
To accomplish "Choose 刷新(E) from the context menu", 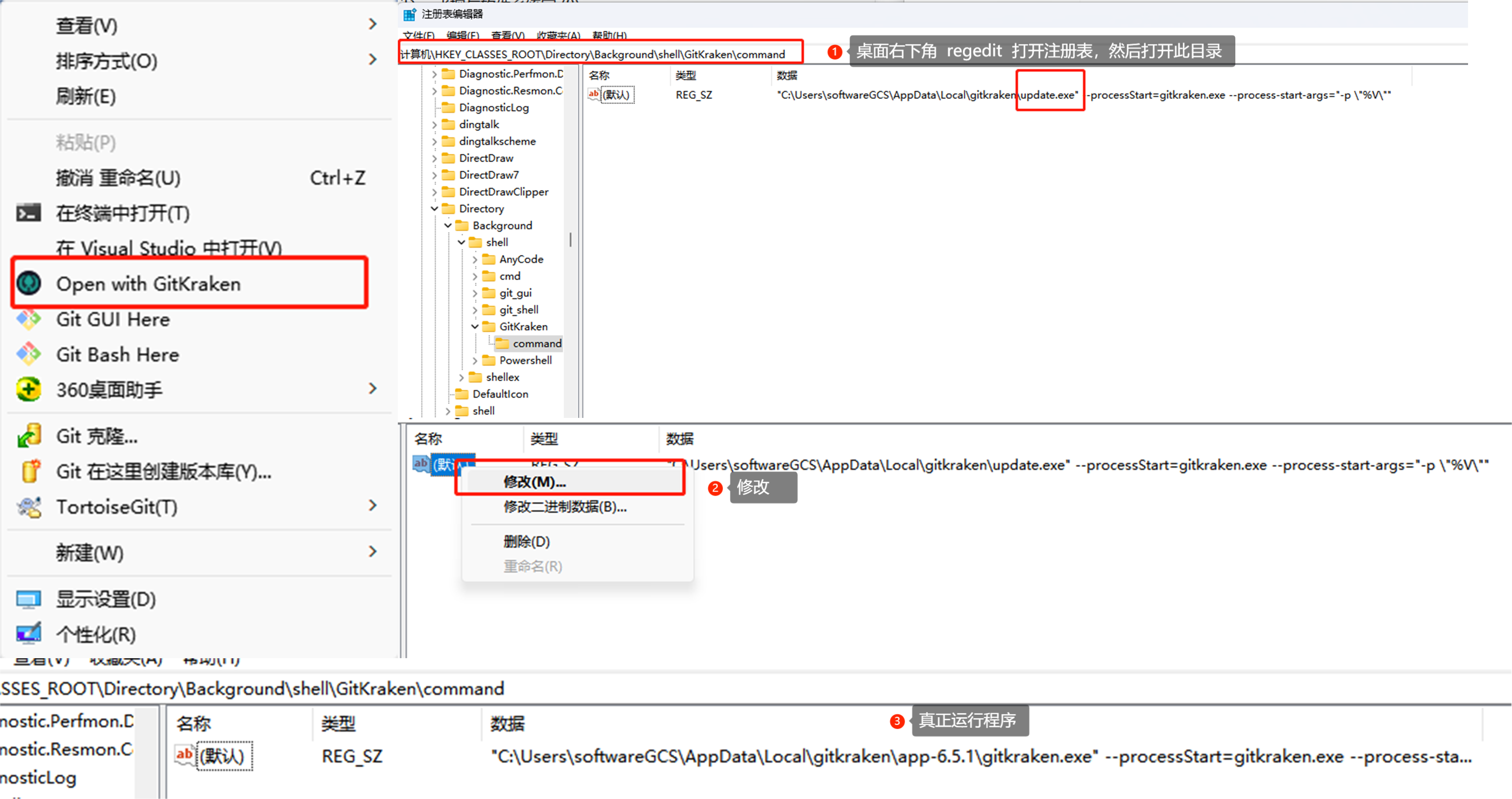I will 198,95.
